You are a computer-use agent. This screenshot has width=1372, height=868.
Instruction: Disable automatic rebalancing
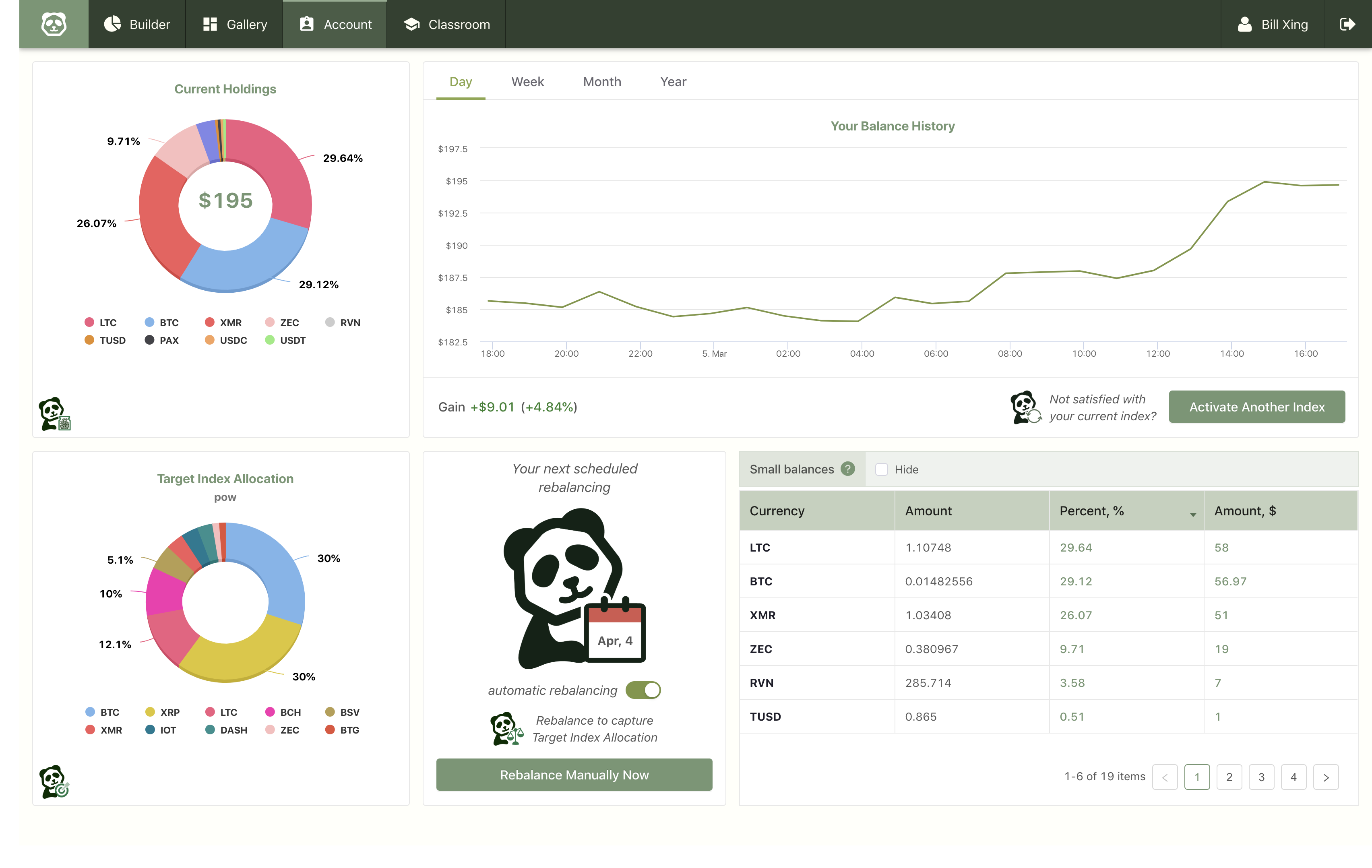click(x=643, y=690)
